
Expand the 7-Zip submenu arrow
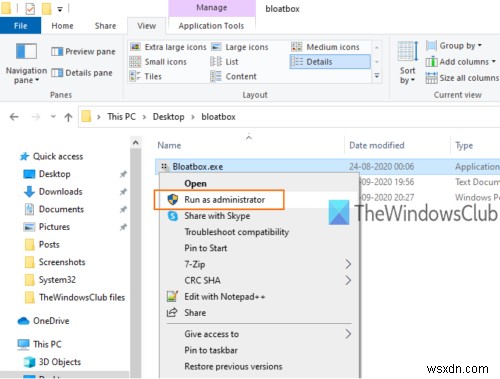[x=348, y=264]
